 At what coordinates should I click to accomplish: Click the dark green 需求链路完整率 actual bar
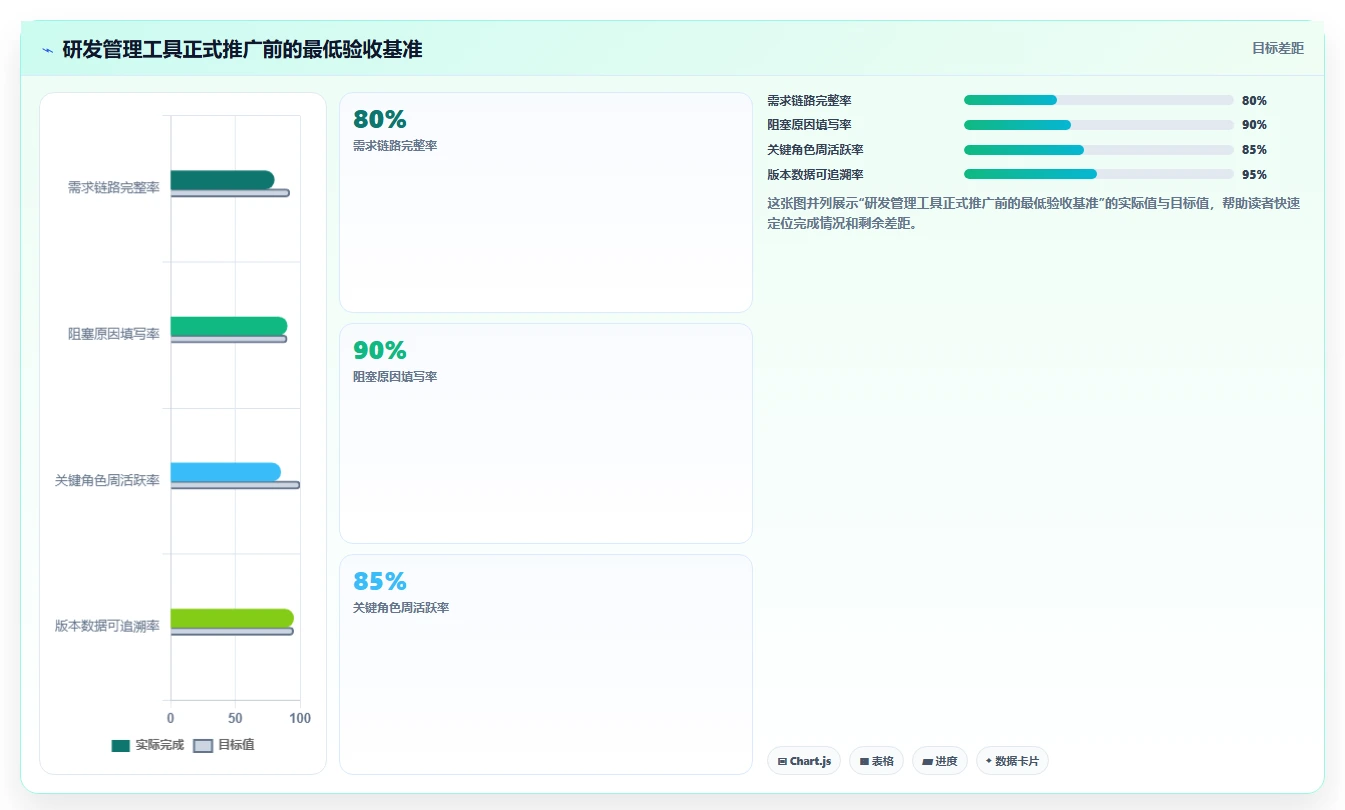[222, 180]
